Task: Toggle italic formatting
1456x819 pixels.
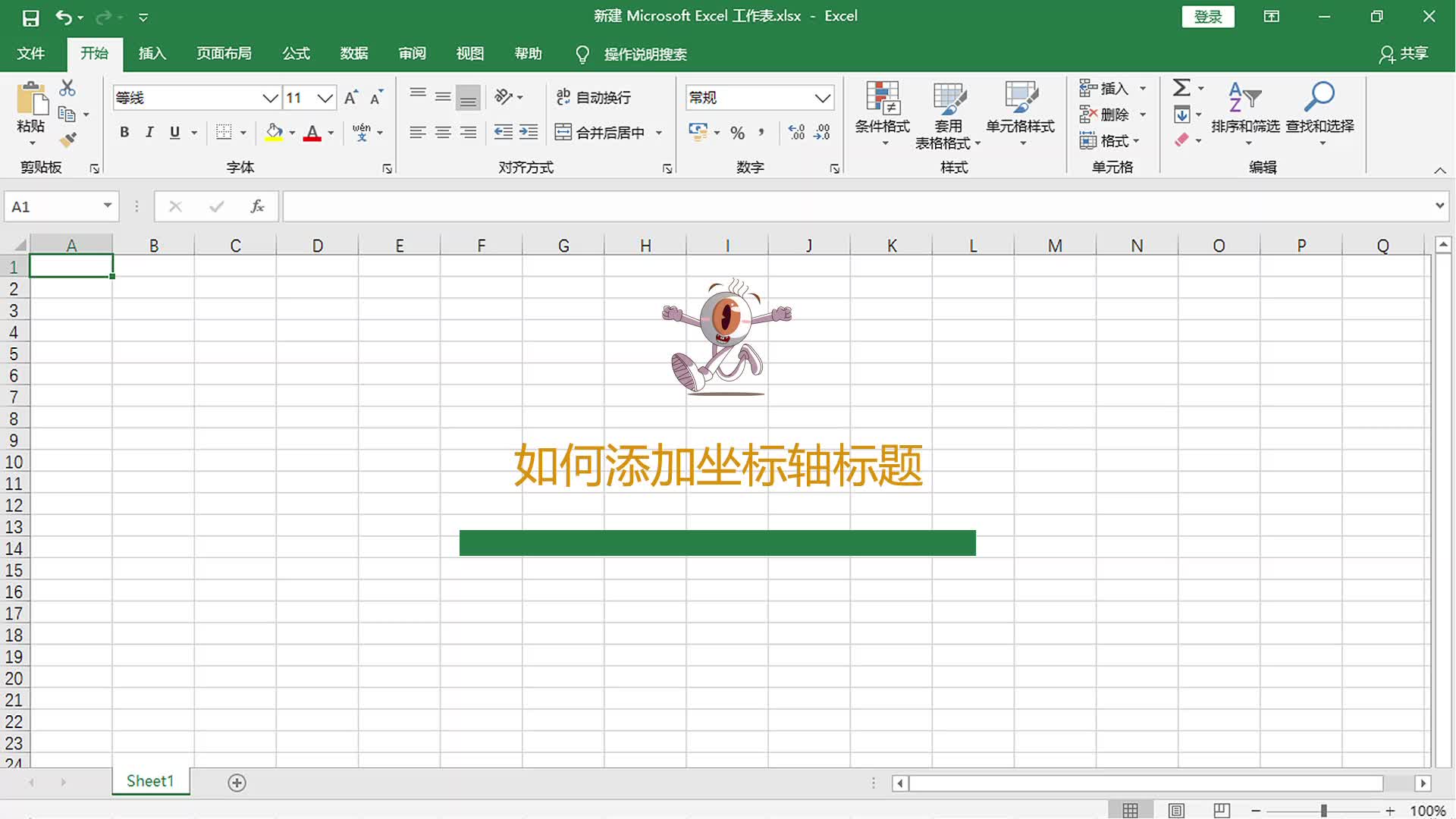Action: pos(149,132)
